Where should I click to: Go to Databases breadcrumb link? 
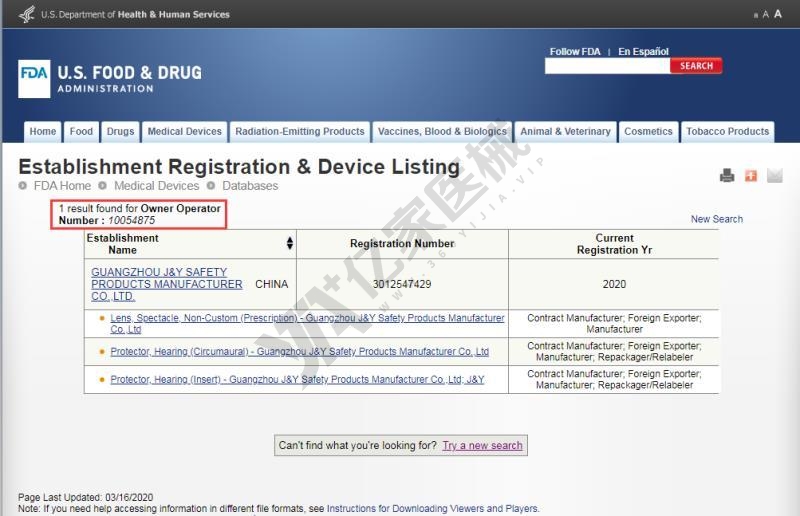(250, 186)
